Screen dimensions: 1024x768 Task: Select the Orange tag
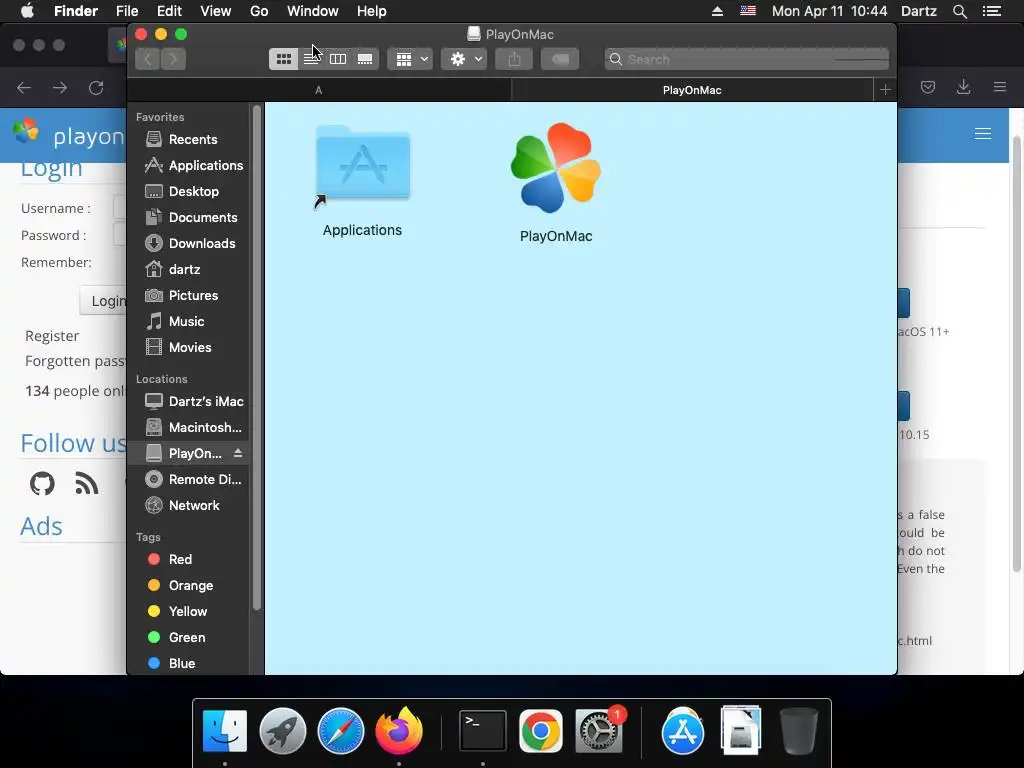click(x=189, y=585)
